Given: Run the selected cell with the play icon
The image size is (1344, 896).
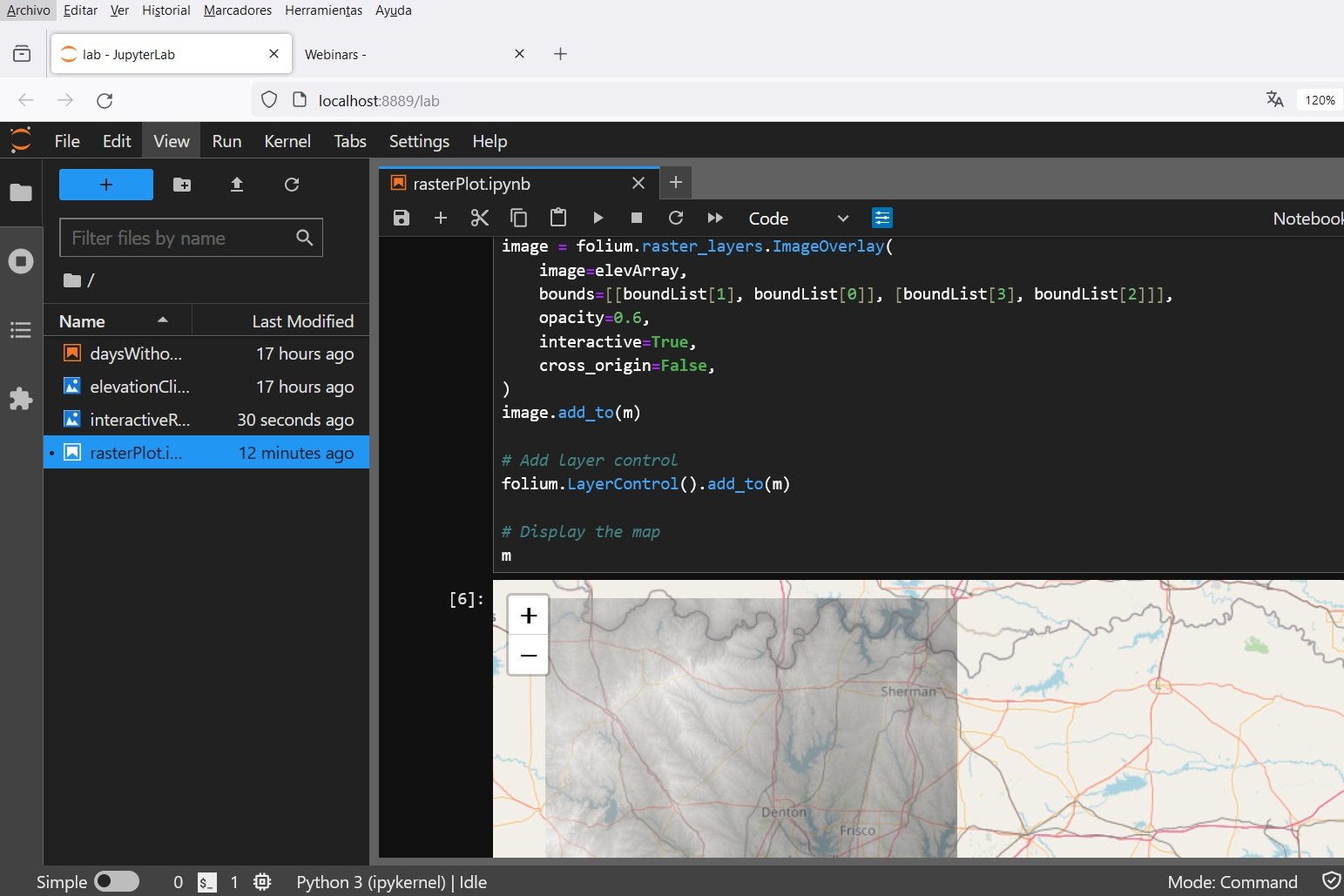Looking at the screenshot, I should tap(598, 218).
